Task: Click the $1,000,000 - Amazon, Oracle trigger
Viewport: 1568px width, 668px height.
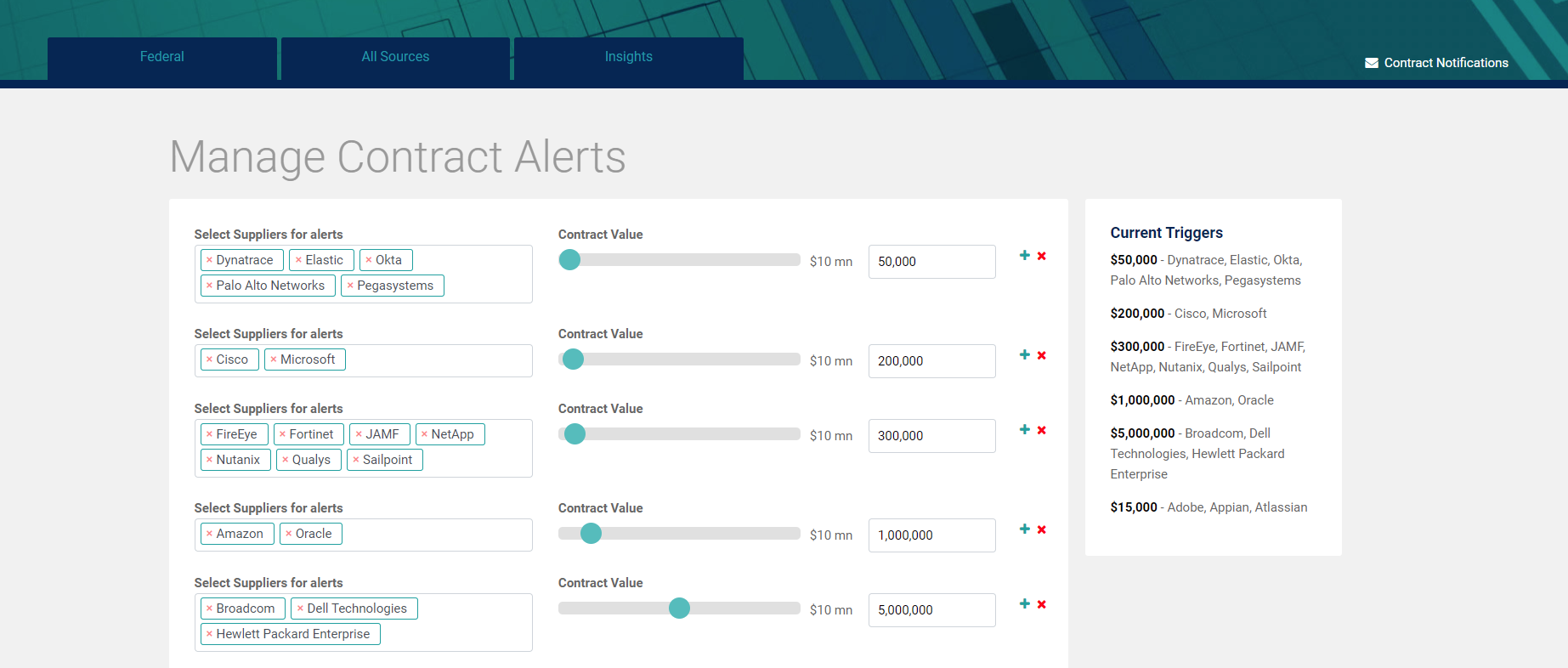Action: pos(1192,400)
